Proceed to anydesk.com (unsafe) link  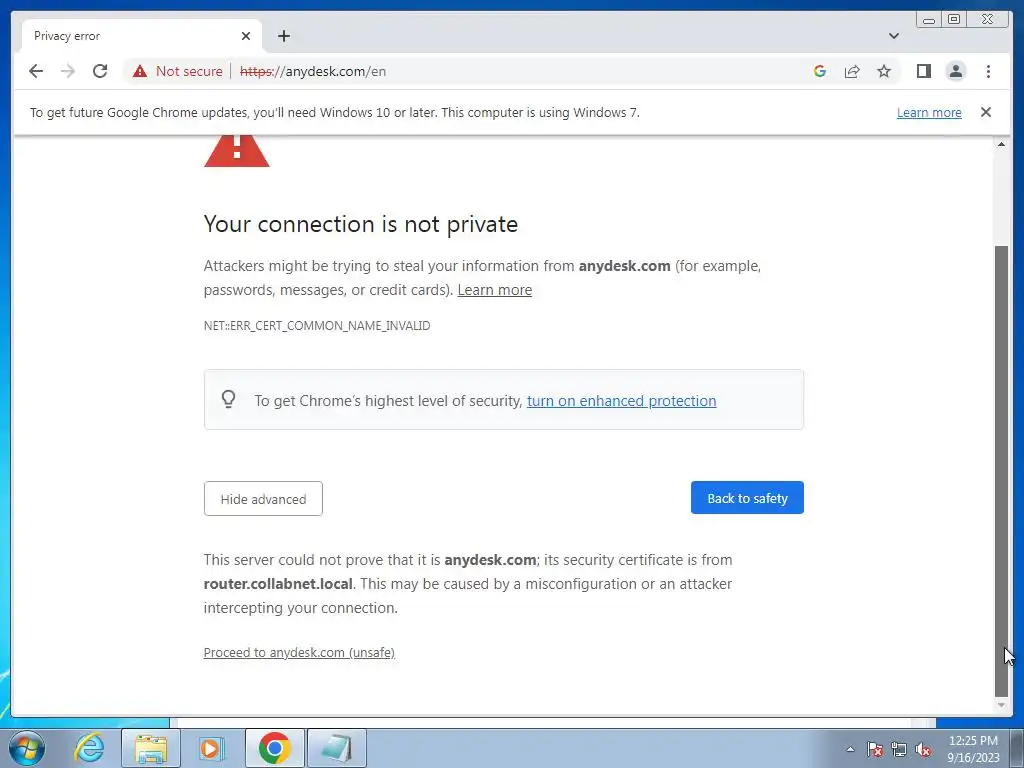299,652
